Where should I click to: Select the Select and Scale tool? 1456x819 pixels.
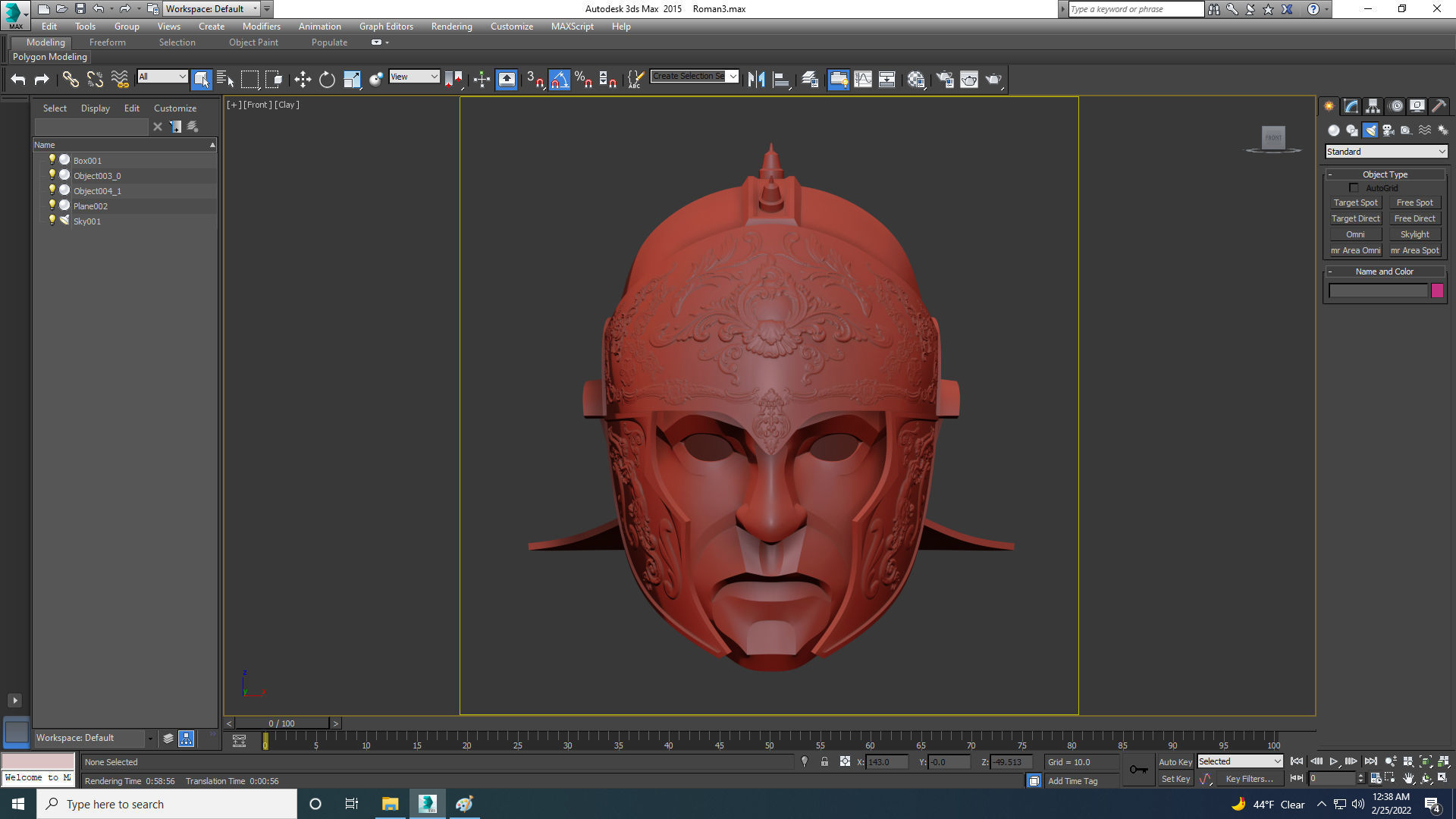(352, 79)
